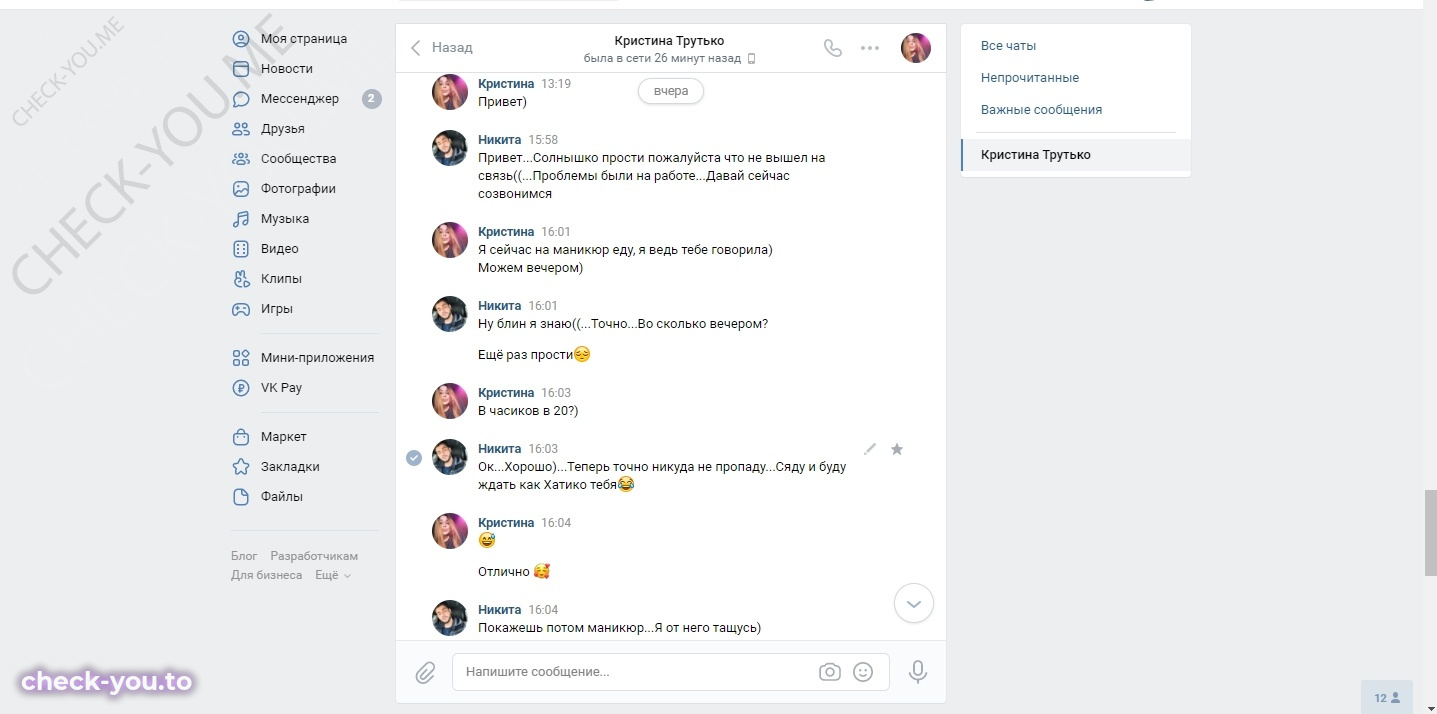The image size is (1437, 714).
Task: Open the Музыка note icon
Action: [241, 219]
